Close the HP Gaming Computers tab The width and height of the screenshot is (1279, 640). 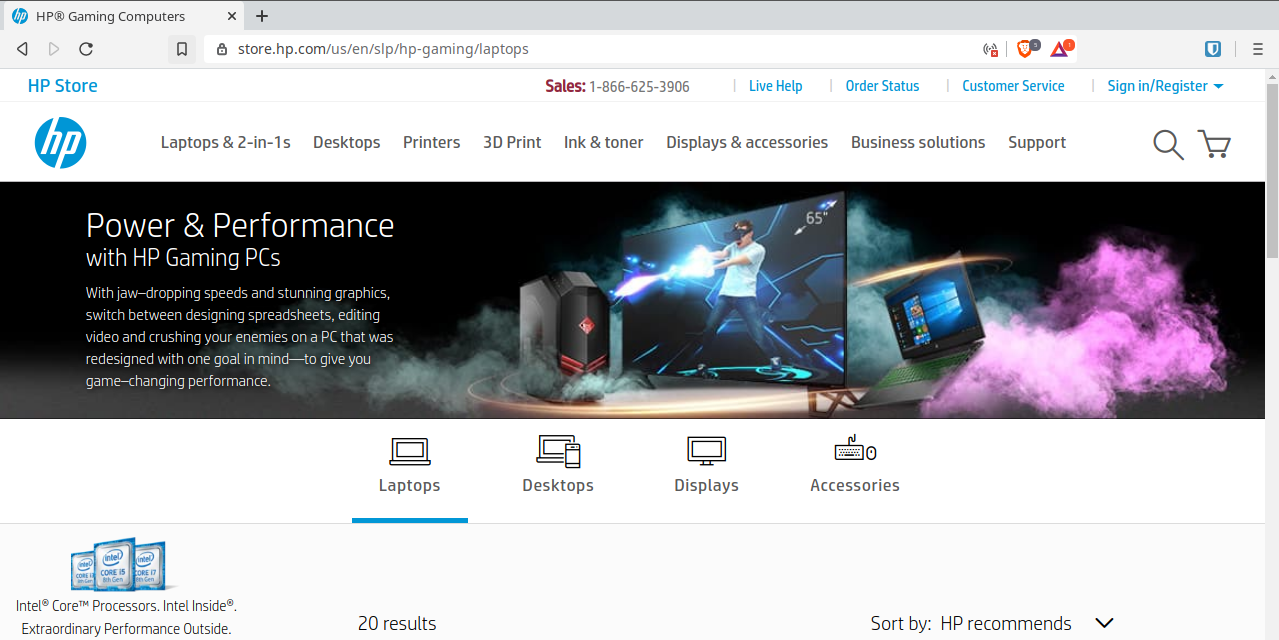click(232, 17)
